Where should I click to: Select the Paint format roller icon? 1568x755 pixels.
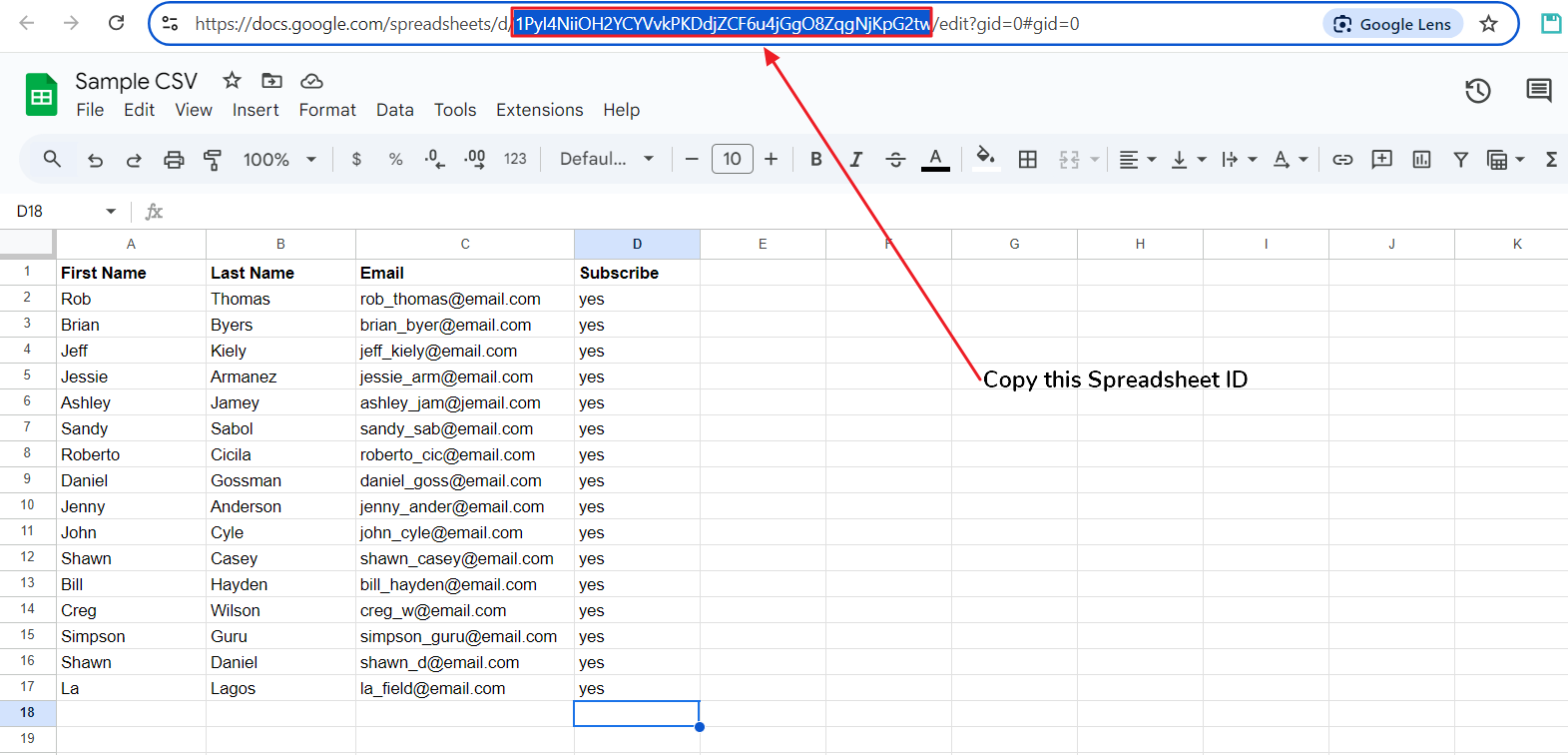pyautogui.click(x=213, y=160)
